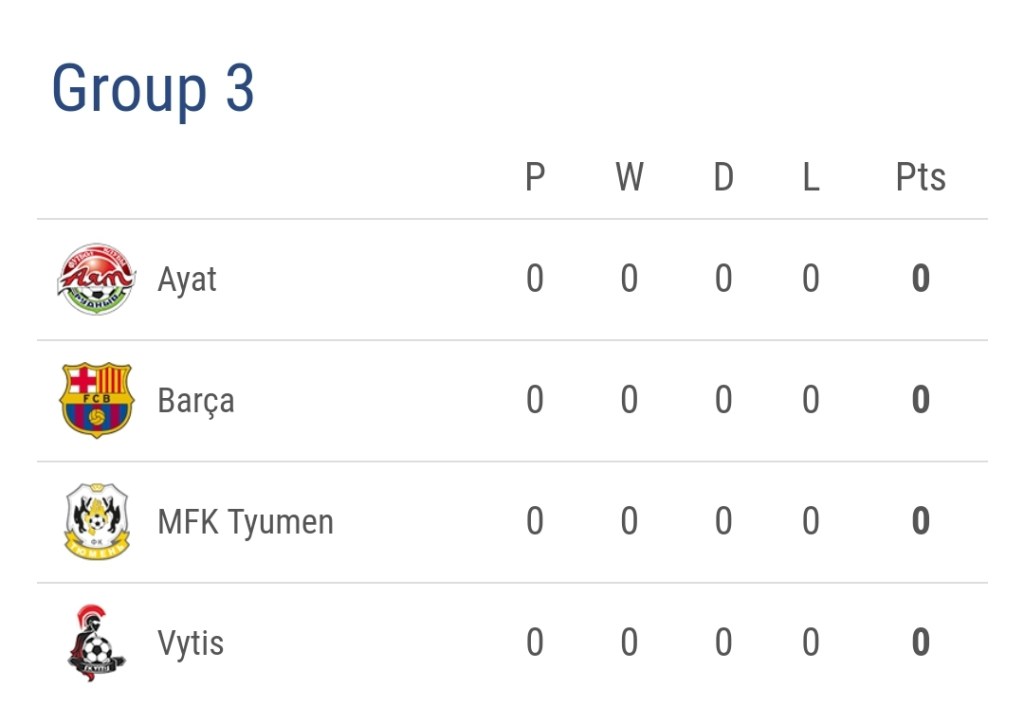This screenshot has height=724, width=1024.
Task: Click the Vytis helmet logo icon
Action: pos(96,642)
